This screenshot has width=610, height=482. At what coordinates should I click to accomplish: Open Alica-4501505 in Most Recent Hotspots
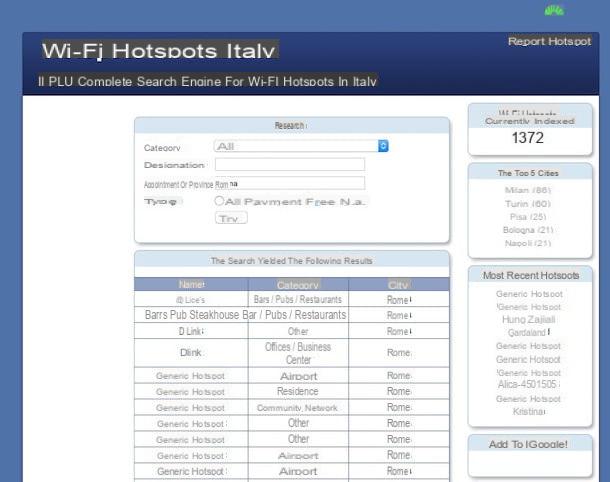(528, 384)
